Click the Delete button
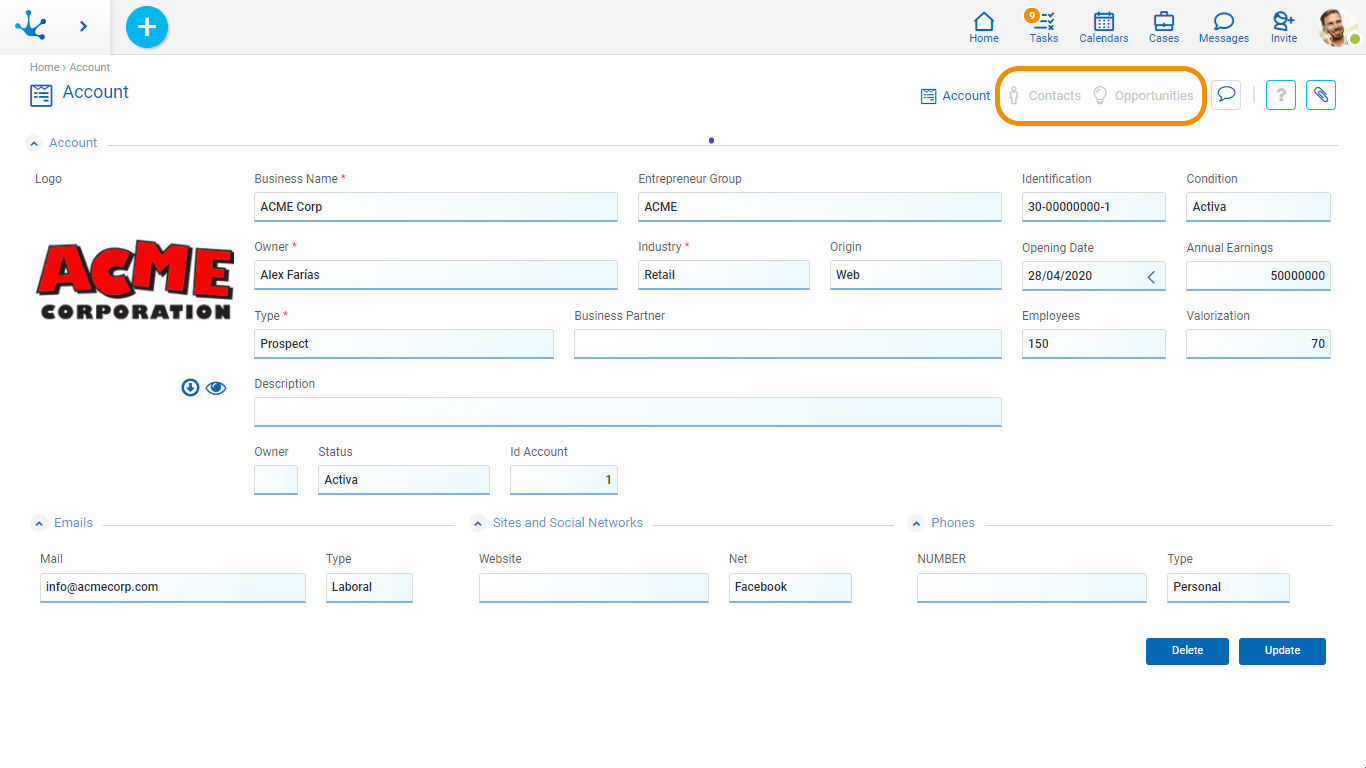The image size is (1366, 768). [1187, 651]
